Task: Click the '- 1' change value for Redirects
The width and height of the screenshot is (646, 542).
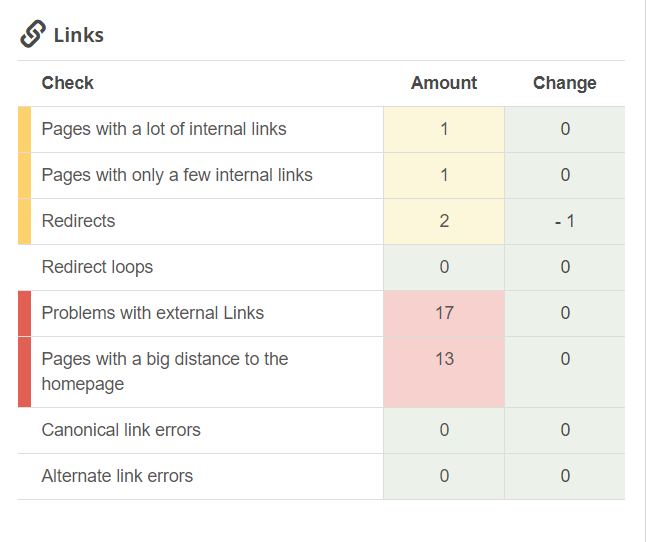Action: point(564,221)
